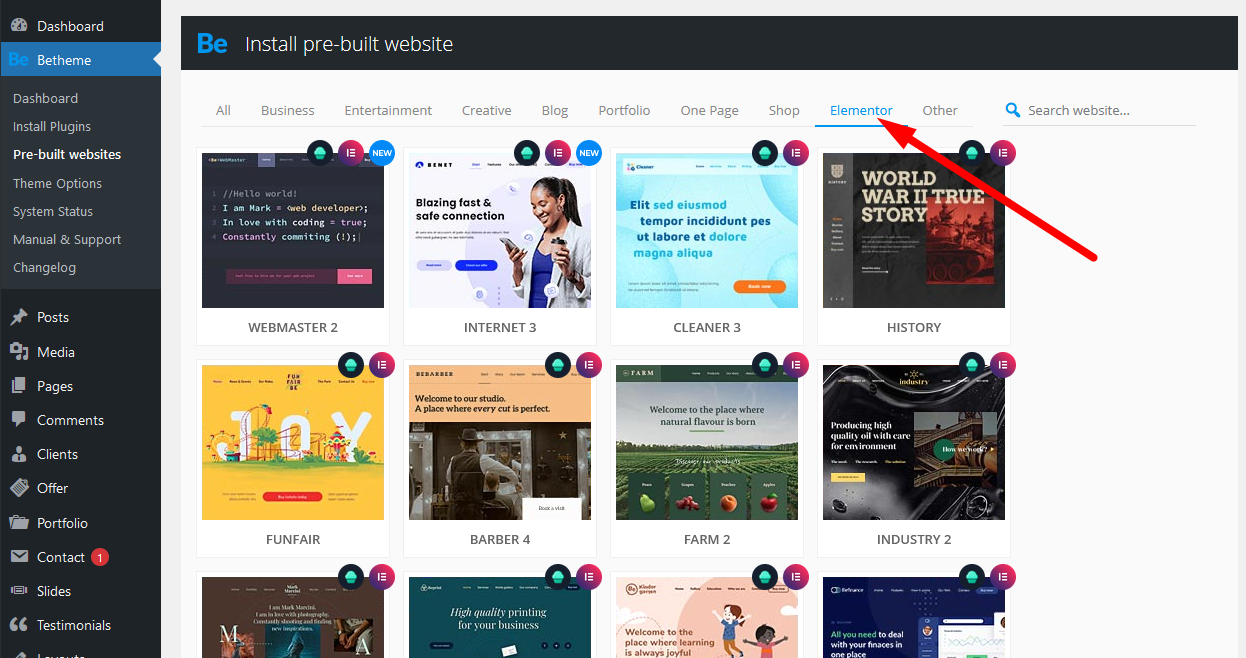This screenshot has height=658, width=1246.
Task: Open the Other category tab
Action: click(940, 111)
